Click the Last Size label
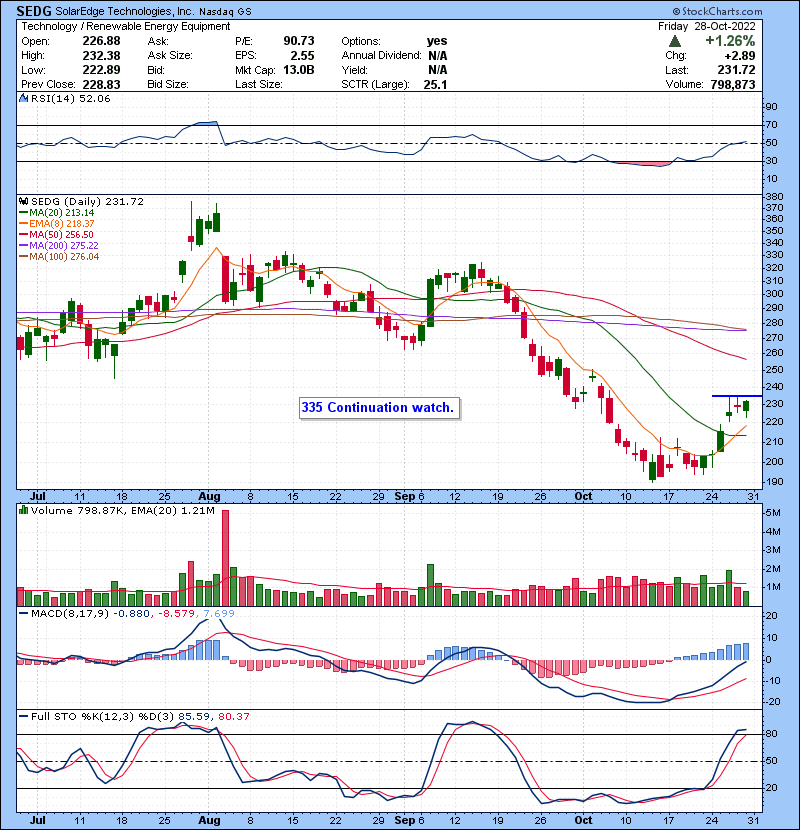This screenshot has width=800, height=830. 258,85
